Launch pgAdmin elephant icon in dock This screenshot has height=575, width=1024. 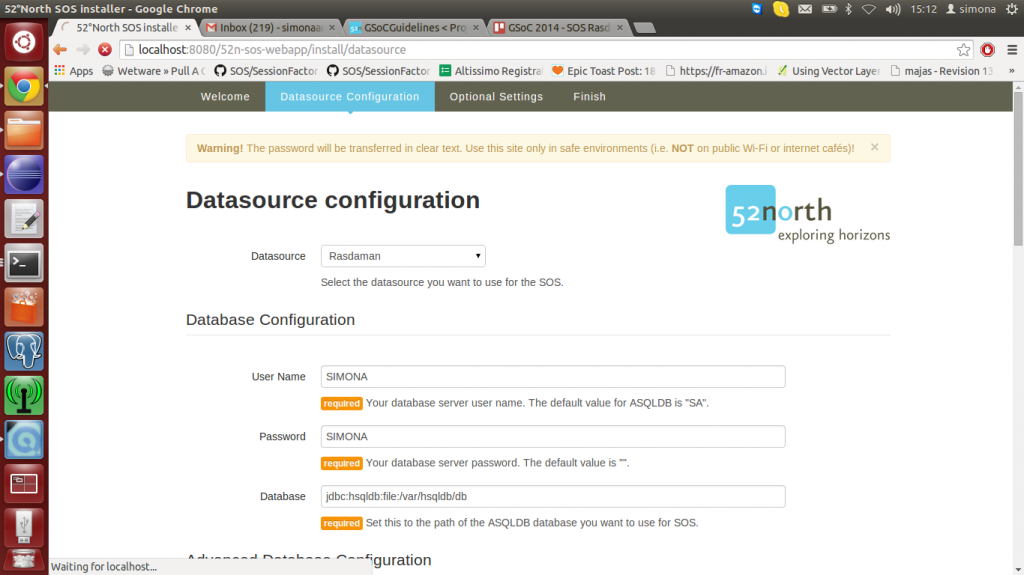[24, 352]
